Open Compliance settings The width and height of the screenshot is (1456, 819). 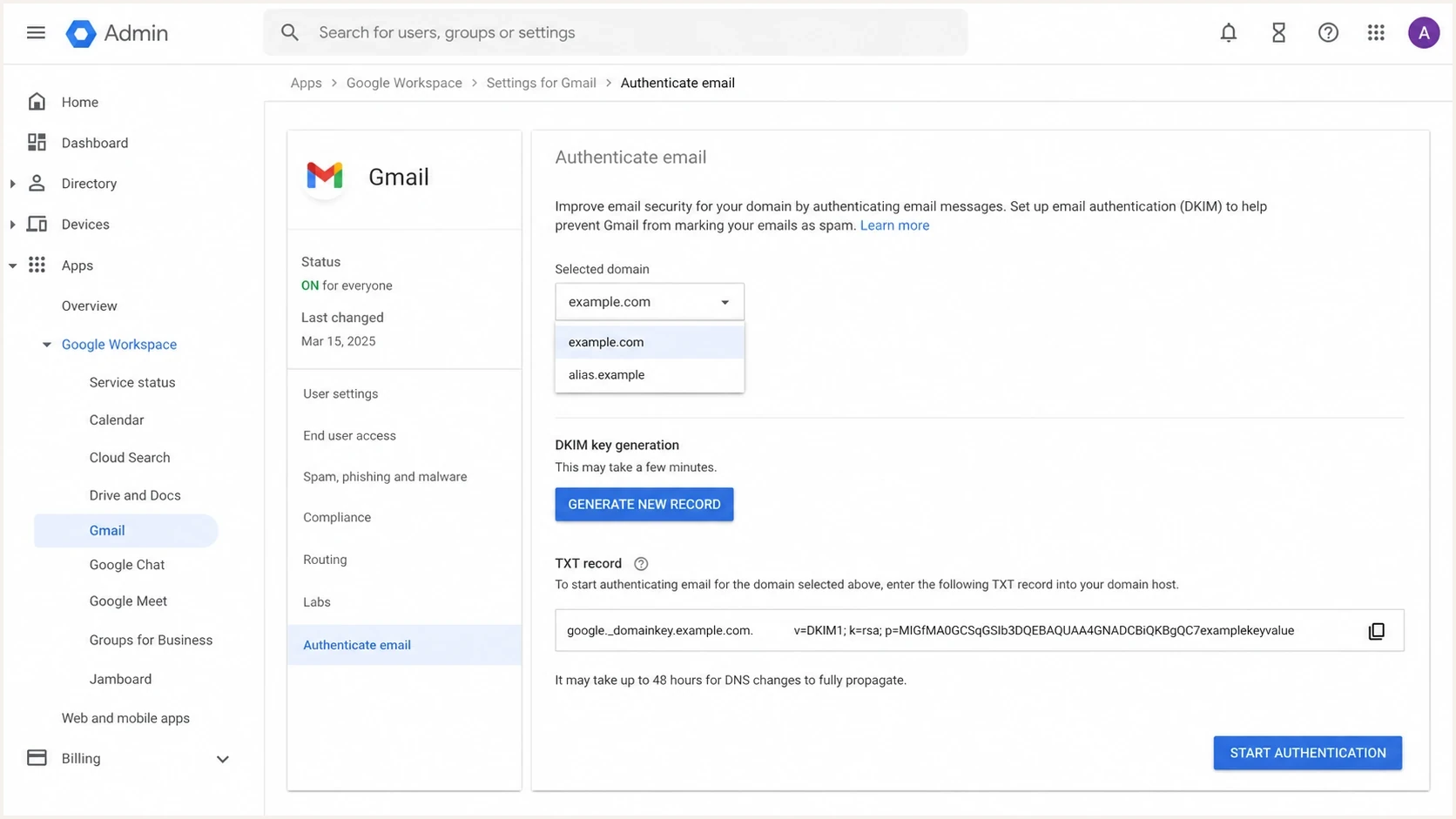click(x=337, y=517)
